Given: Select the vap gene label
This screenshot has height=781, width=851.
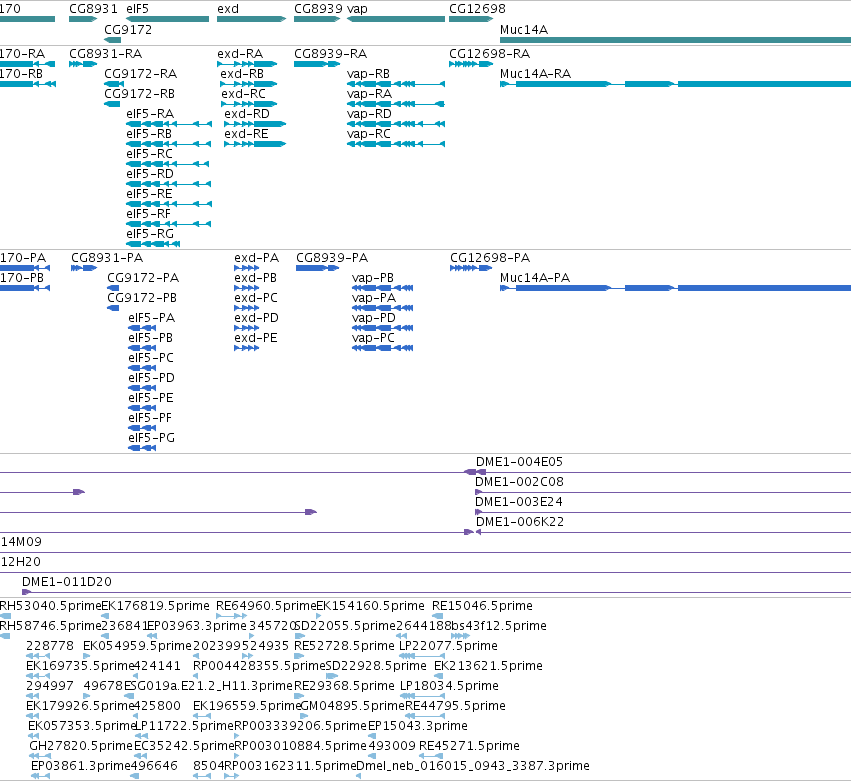Looking at the screenshot, I should point(357,9).
